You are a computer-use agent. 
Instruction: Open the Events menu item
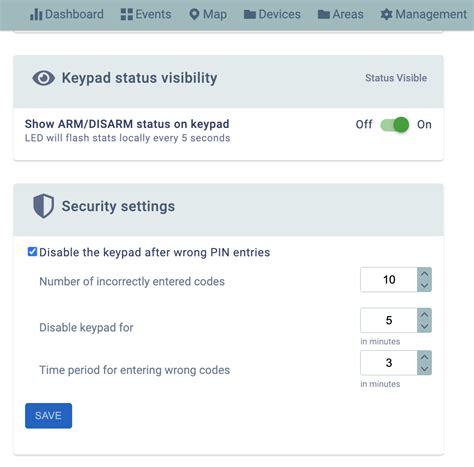pyautogui.click(x=146, y=14)
